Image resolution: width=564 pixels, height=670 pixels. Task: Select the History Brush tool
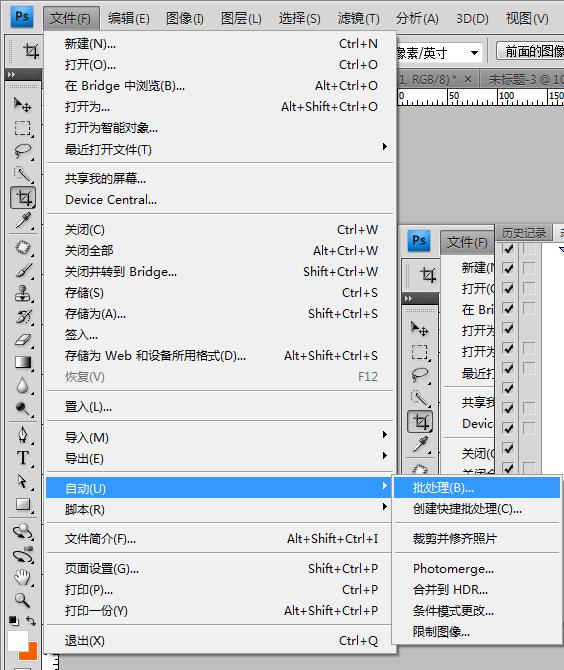23,317
